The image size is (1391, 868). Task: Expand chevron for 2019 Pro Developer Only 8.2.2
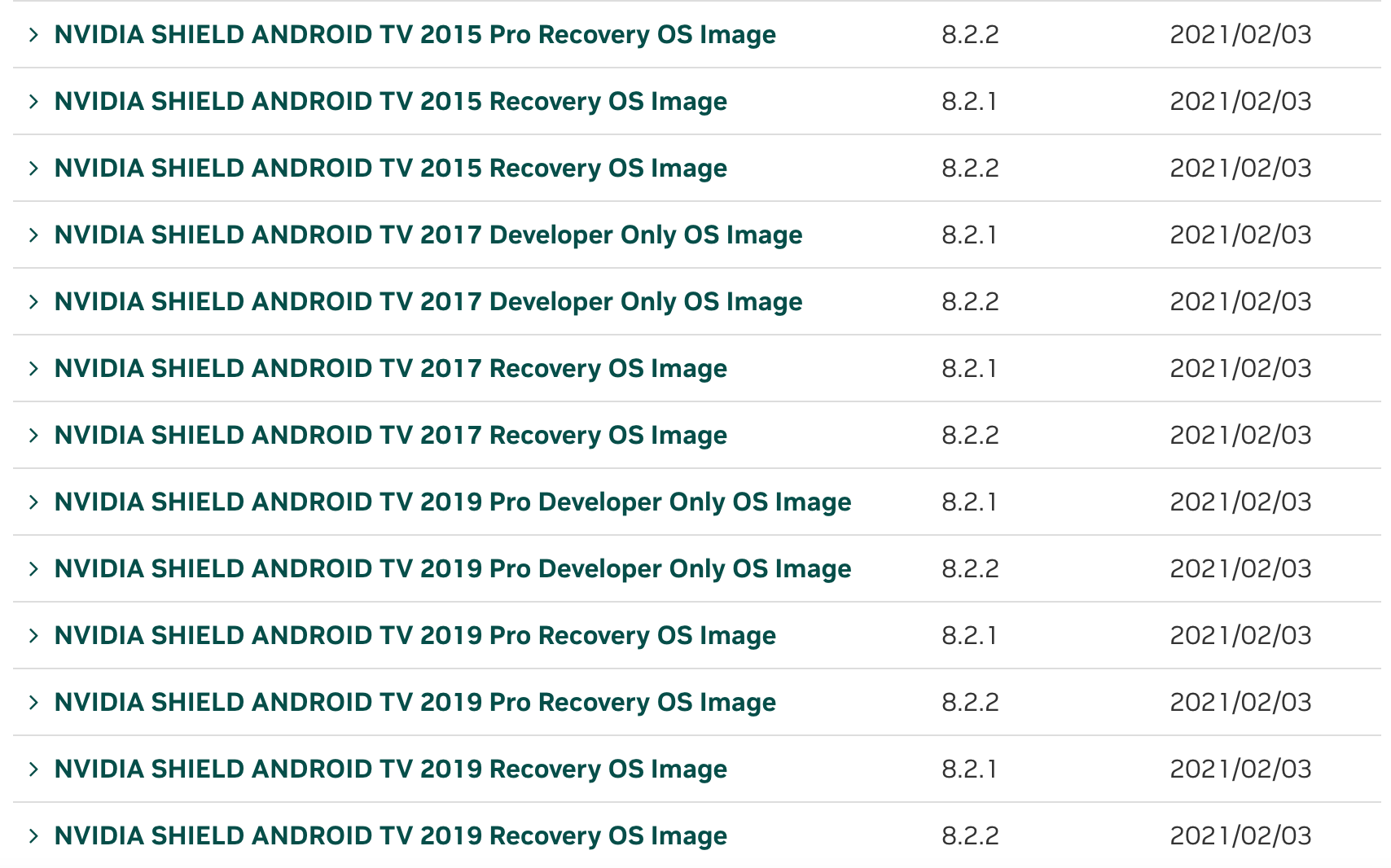coord(33,568)
